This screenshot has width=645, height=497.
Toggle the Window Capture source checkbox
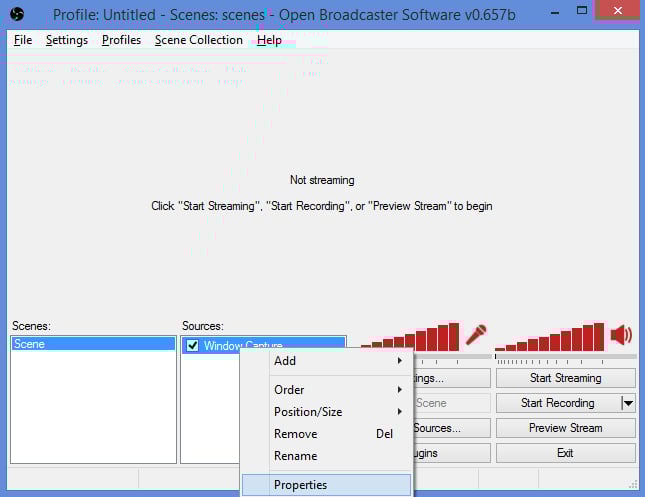(193, 345)
